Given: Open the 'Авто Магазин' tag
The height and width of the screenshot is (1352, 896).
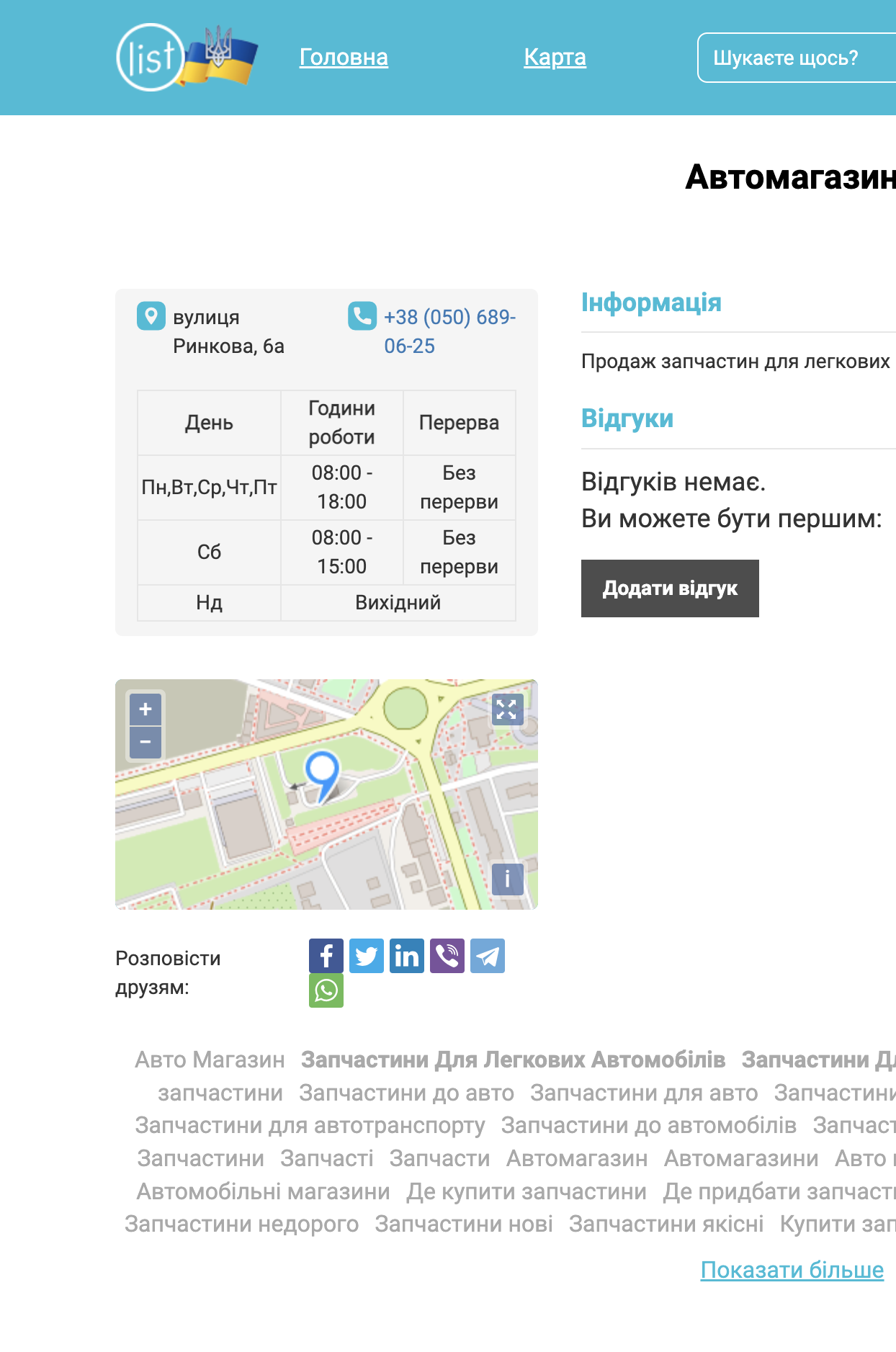Looking at the screenshot, I should [x=210, y=1060].
